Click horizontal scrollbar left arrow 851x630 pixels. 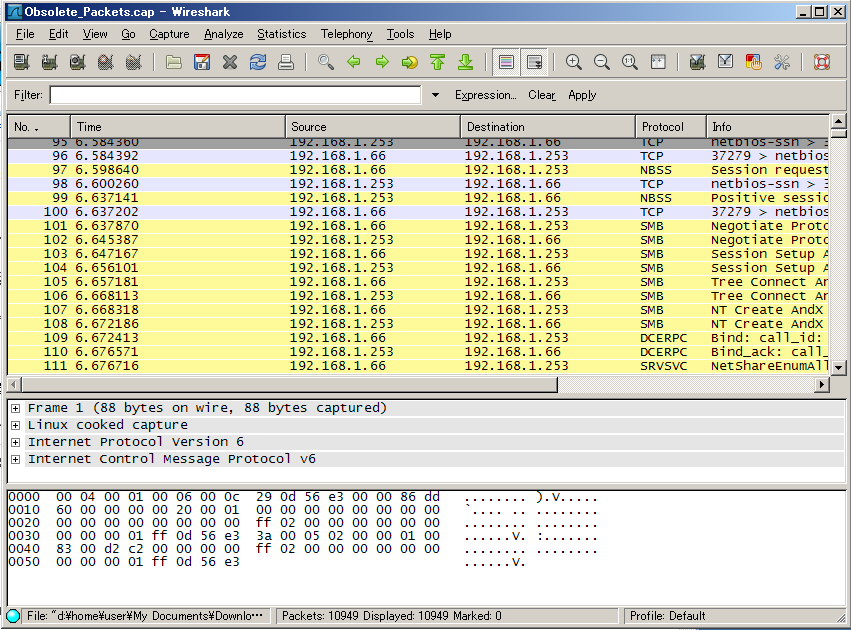pos(14,384)
